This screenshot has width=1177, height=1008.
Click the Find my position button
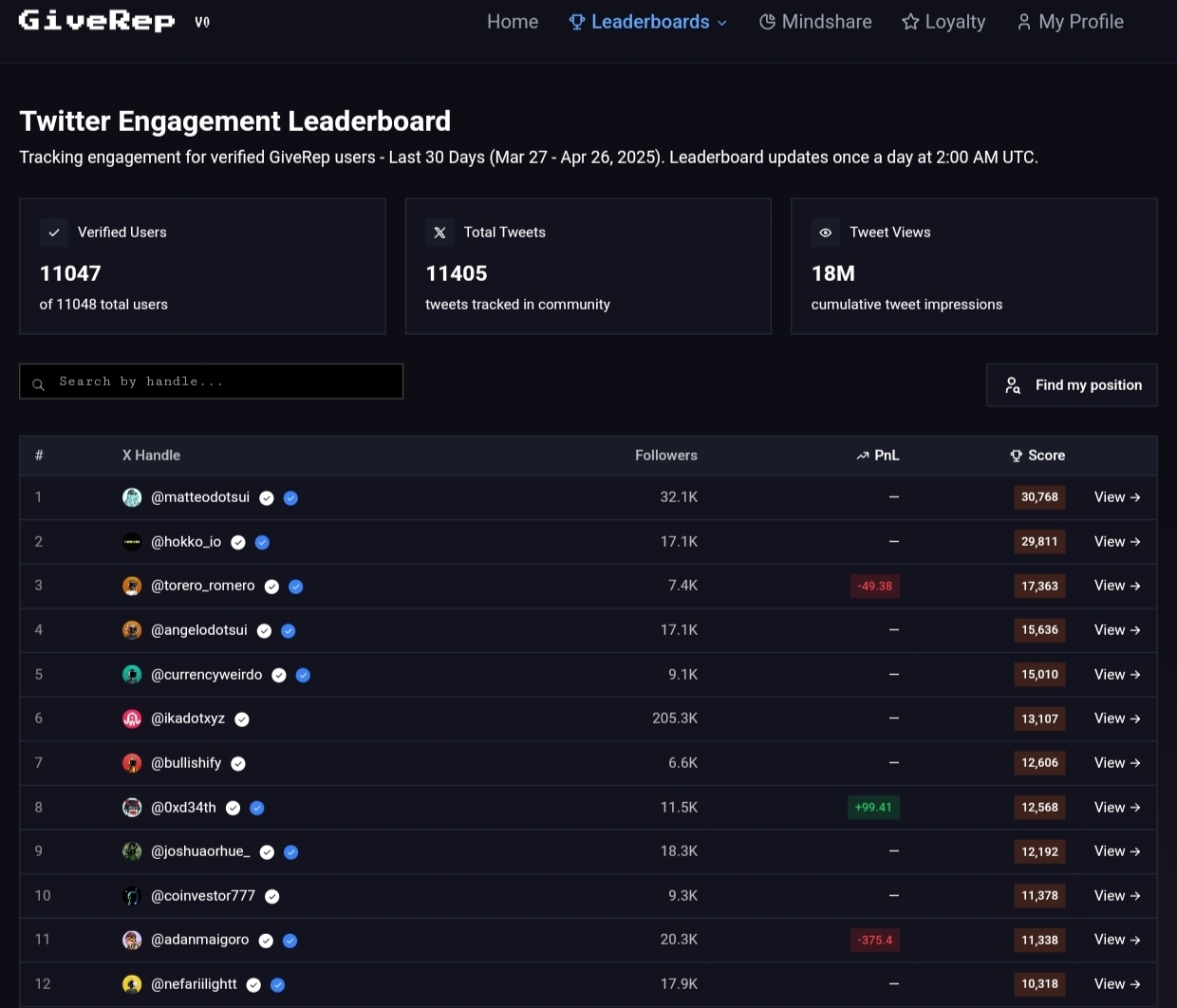[x=1072, y=385]
